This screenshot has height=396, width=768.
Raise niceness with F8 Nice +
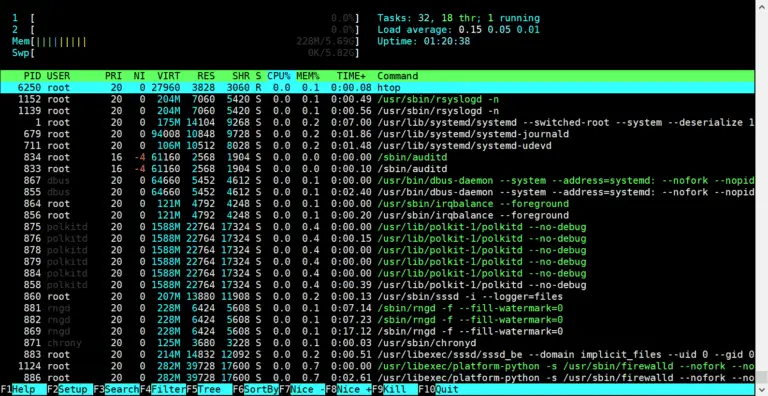pyautogui.click(x=348, y=390)
